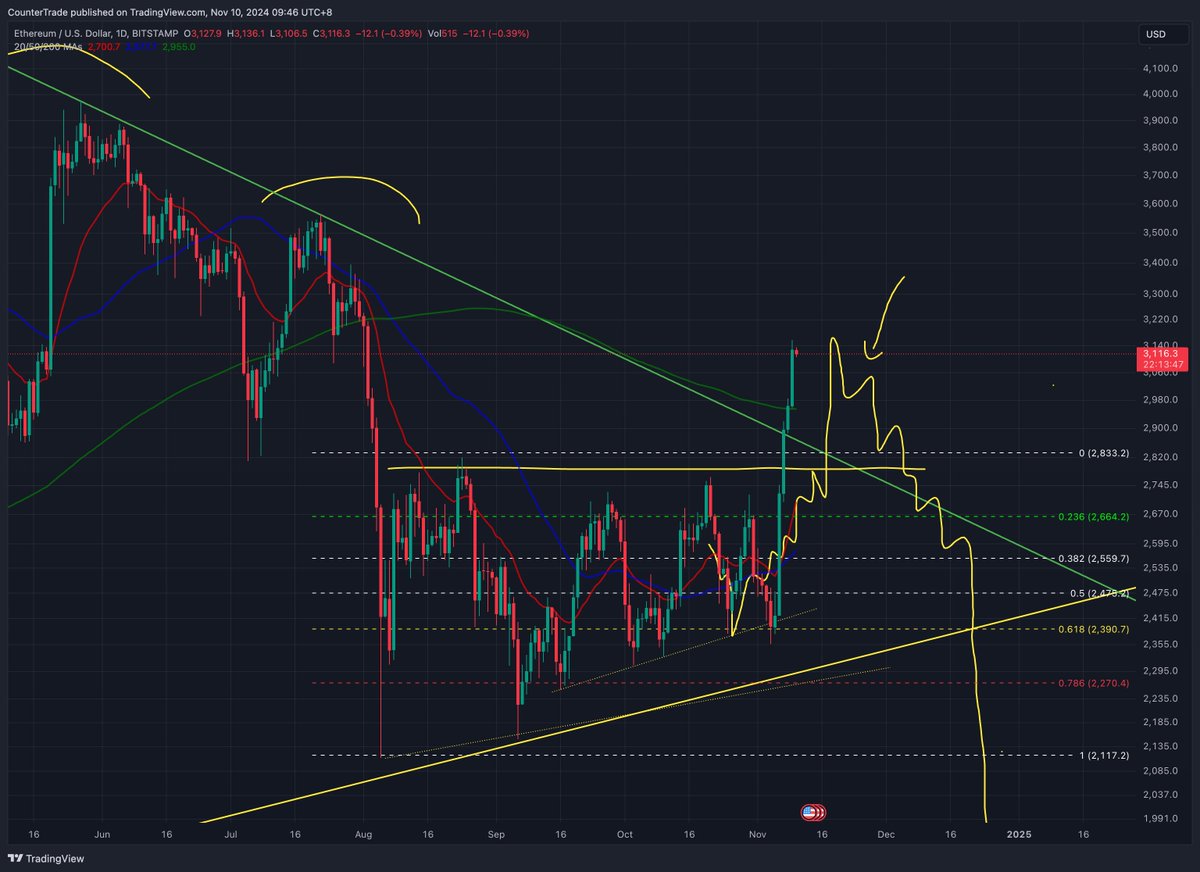Screen dimensions: 1200x872
Task: Click the Jul date on the time axis
Action: (231, 833)
